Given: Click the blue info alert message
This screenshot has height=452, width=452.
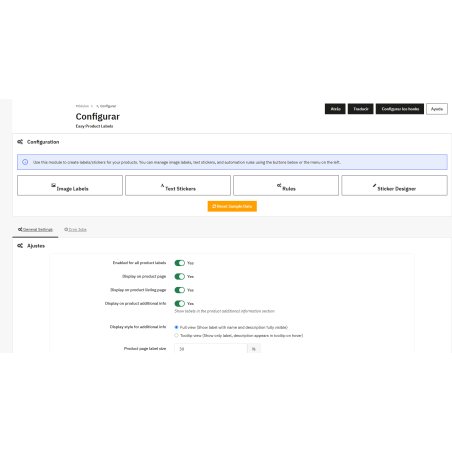Looking at the screenshot, I should (x=232, y=162).
